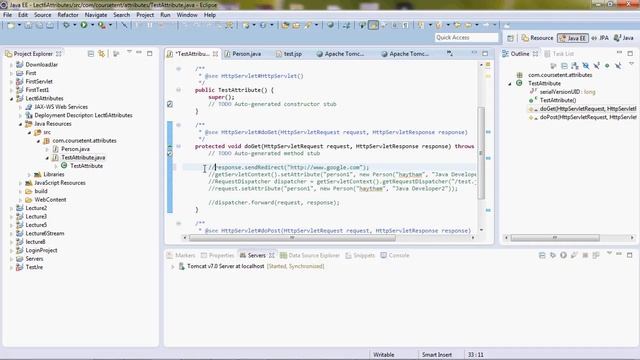640x360 pixels.
Task: Switch to Java EE perspective
Action: [x=573, y=38]
